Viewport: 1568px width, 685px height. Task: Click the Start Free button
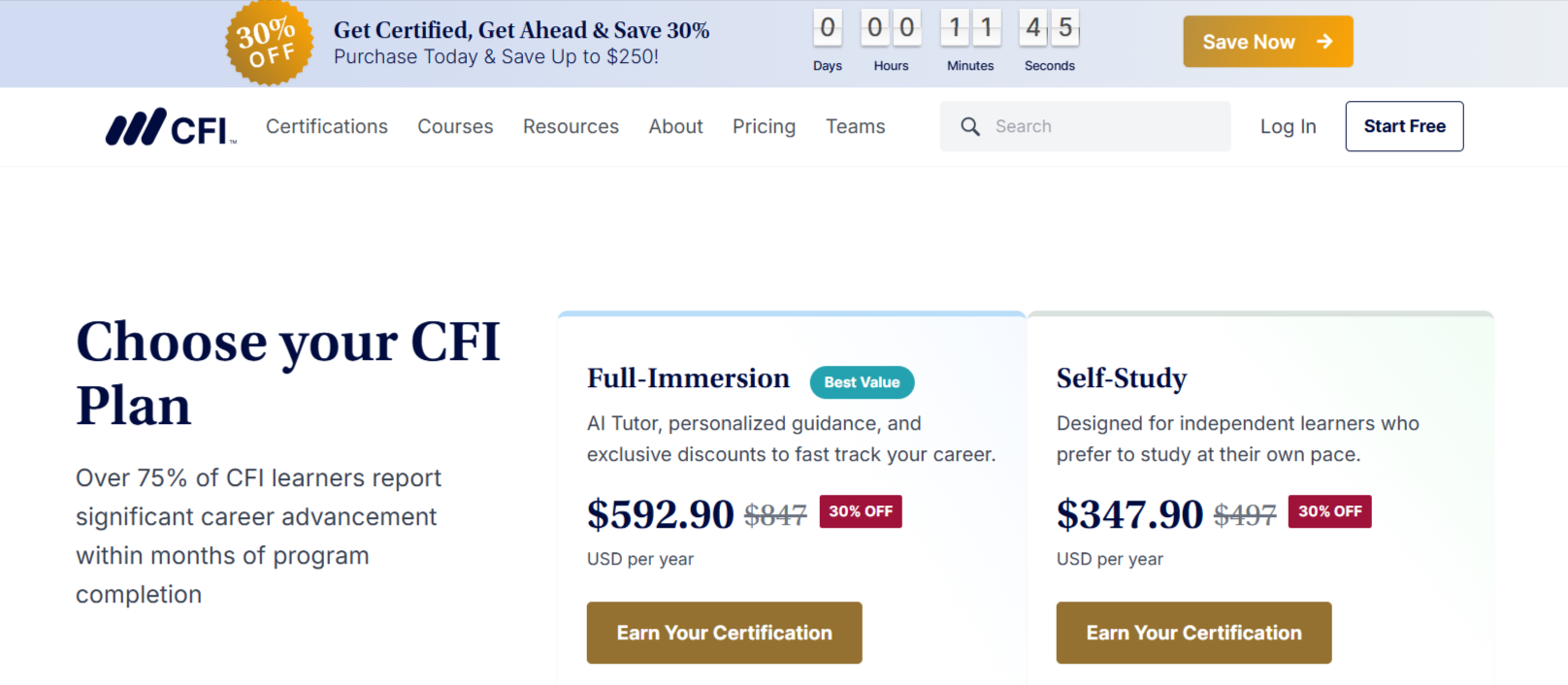(1404, 126)
